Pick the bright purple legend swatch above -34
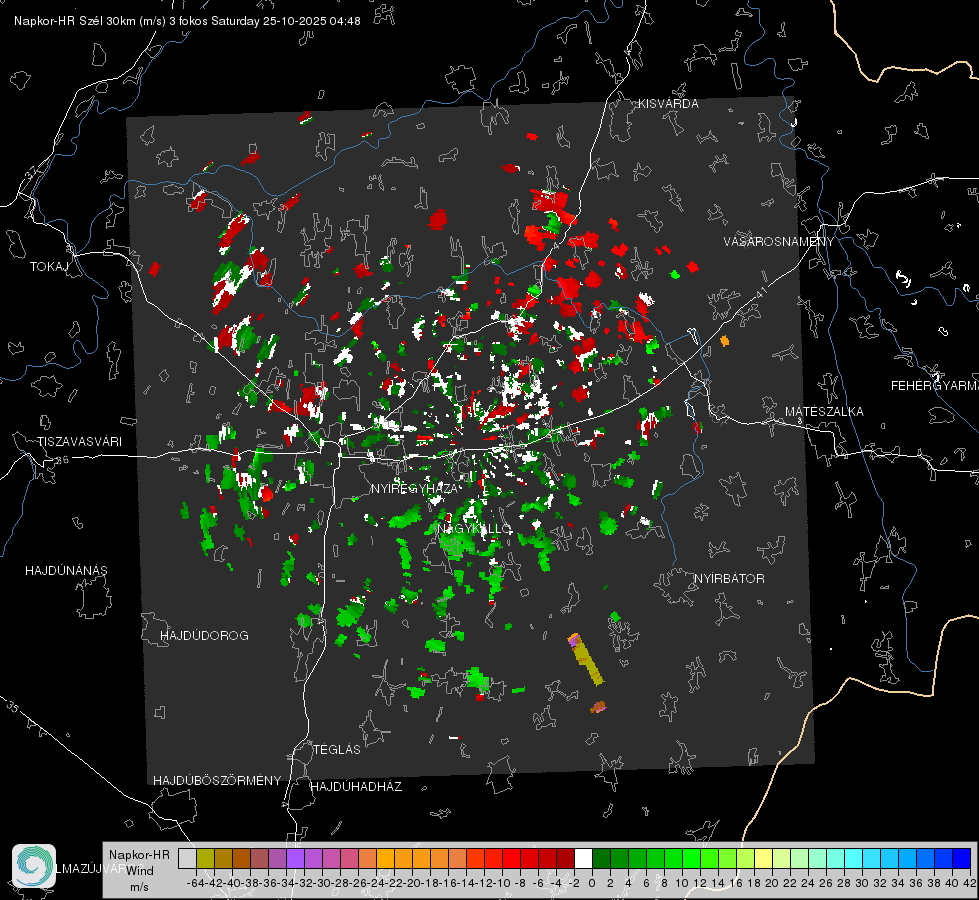This screenshot has height=900, width=979. 295,858
